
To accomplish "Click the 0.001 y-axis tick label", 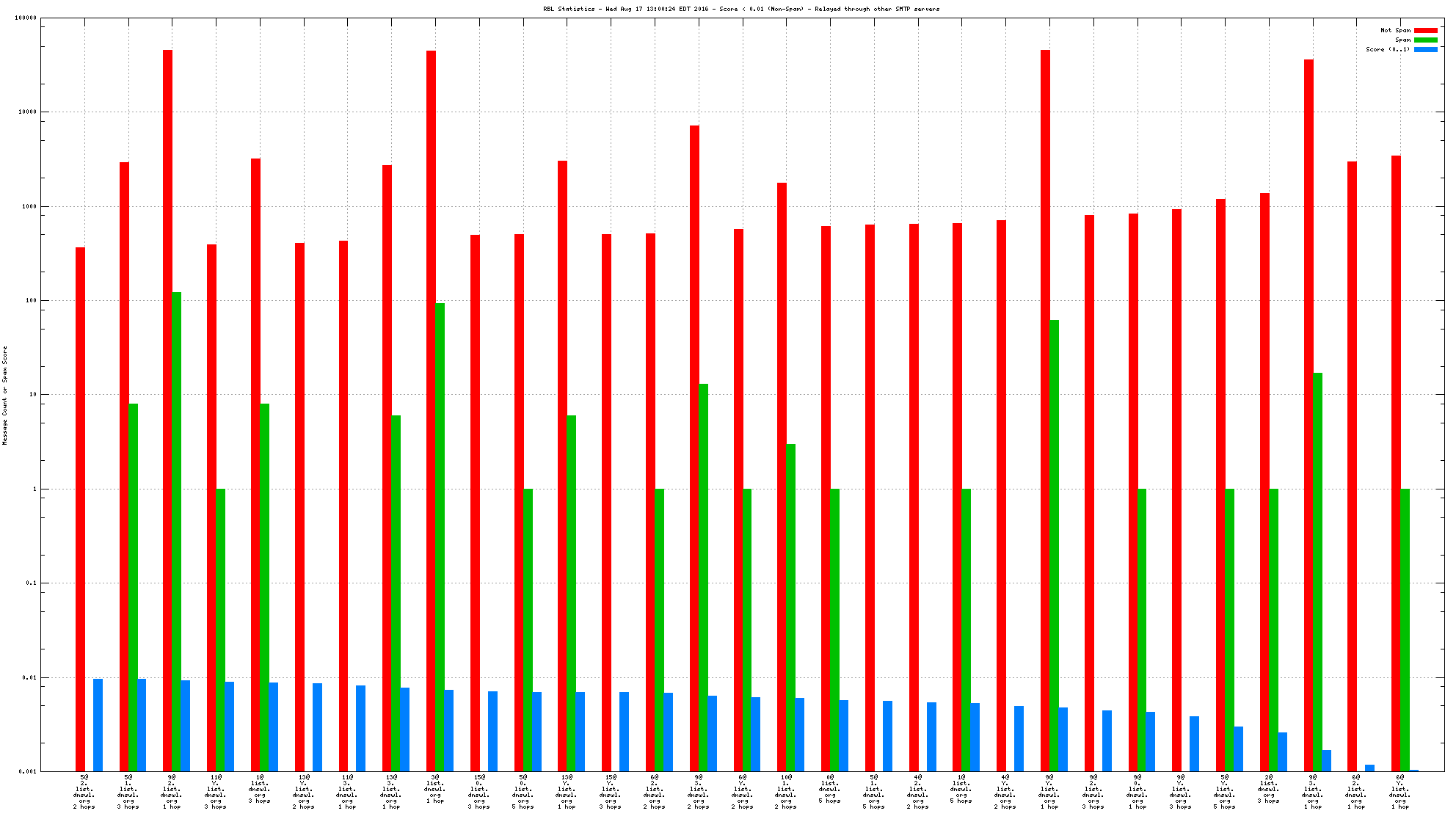I will (28, 771).
